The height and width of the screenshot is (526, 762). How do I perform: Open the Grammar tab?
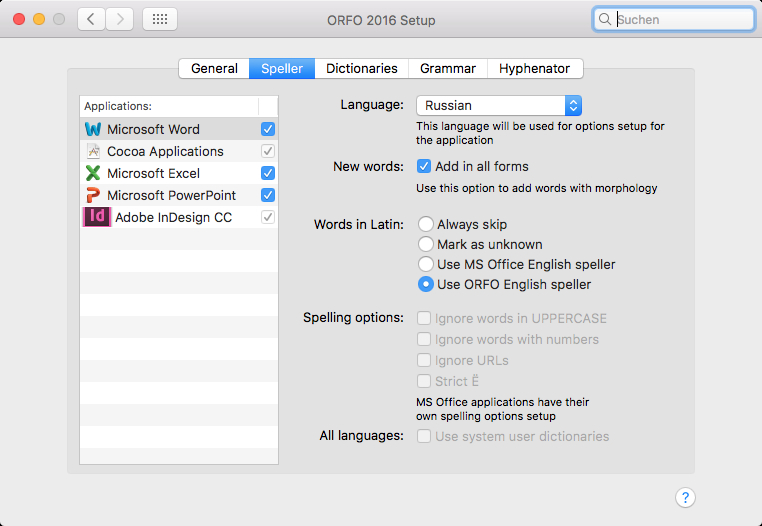tap(447, 68)
